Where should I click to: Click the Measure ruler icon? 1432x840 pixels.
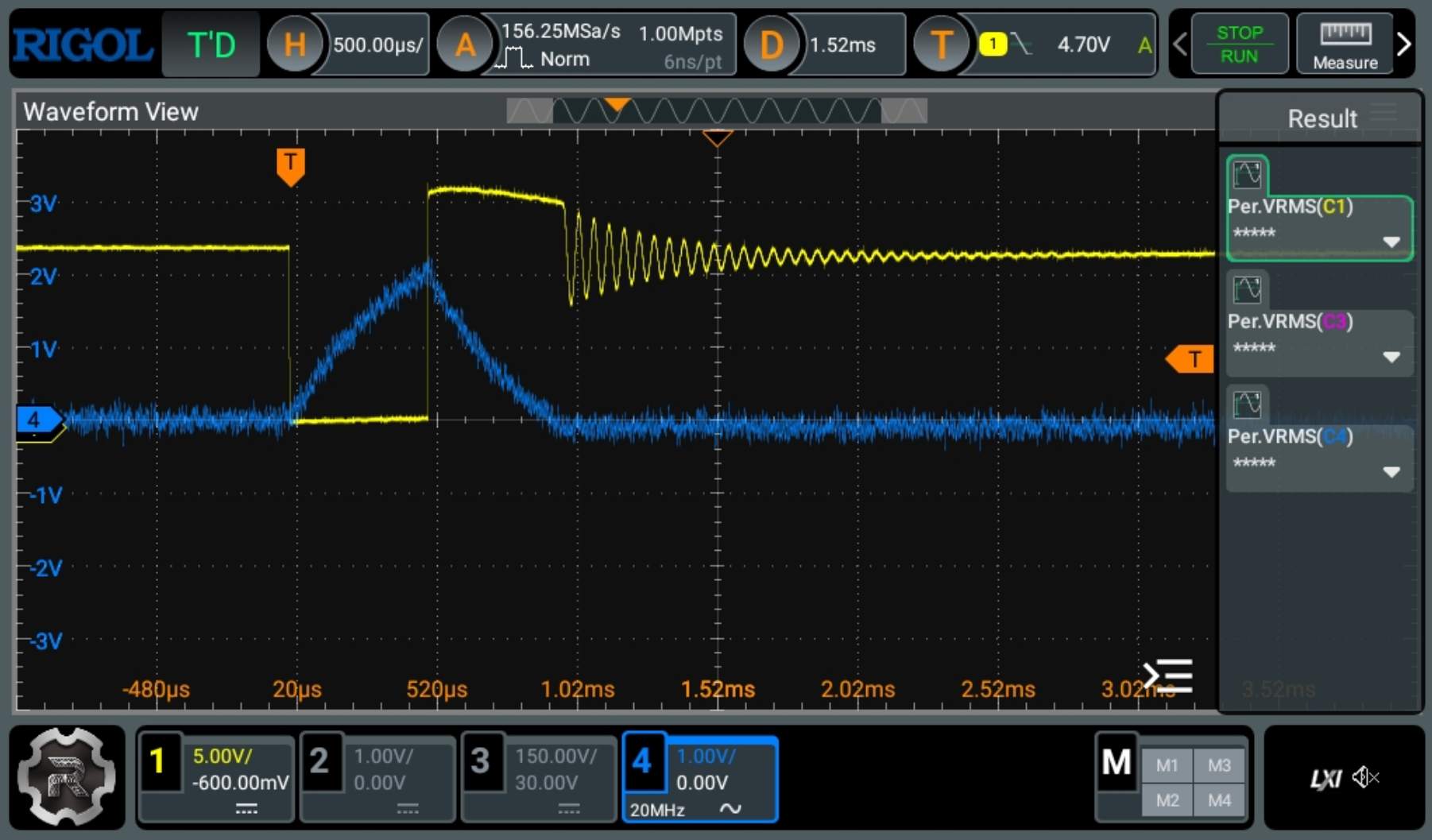coord(1345,45)
